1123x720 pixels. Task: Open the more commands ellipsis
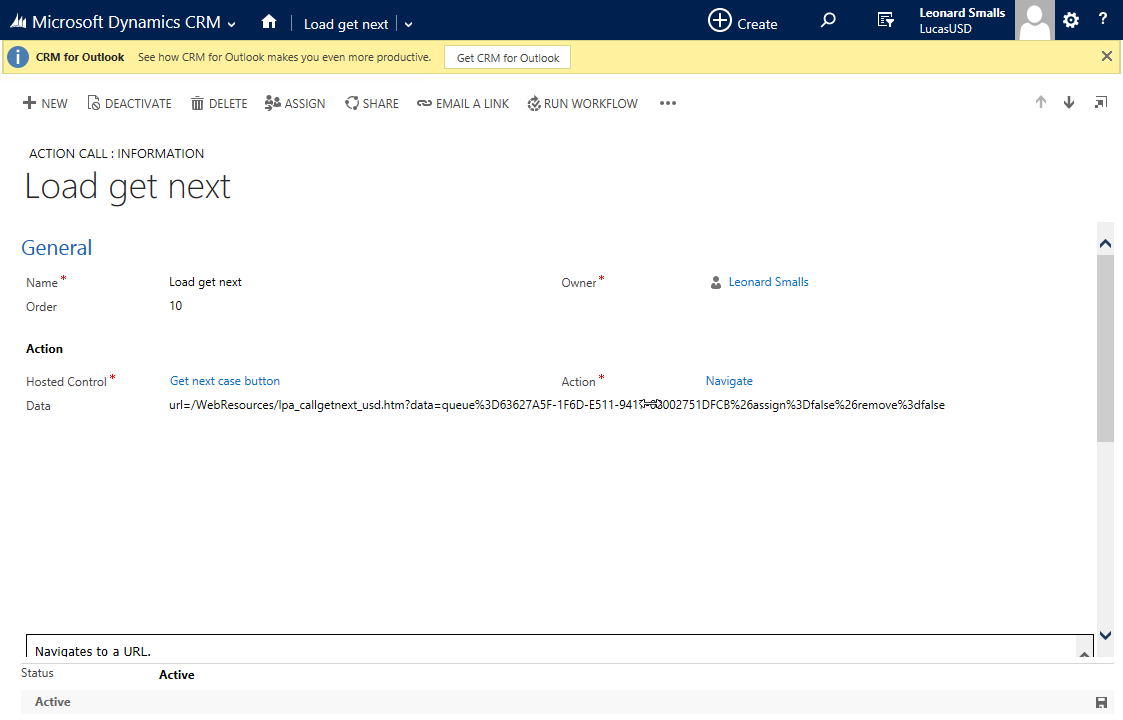667,103
